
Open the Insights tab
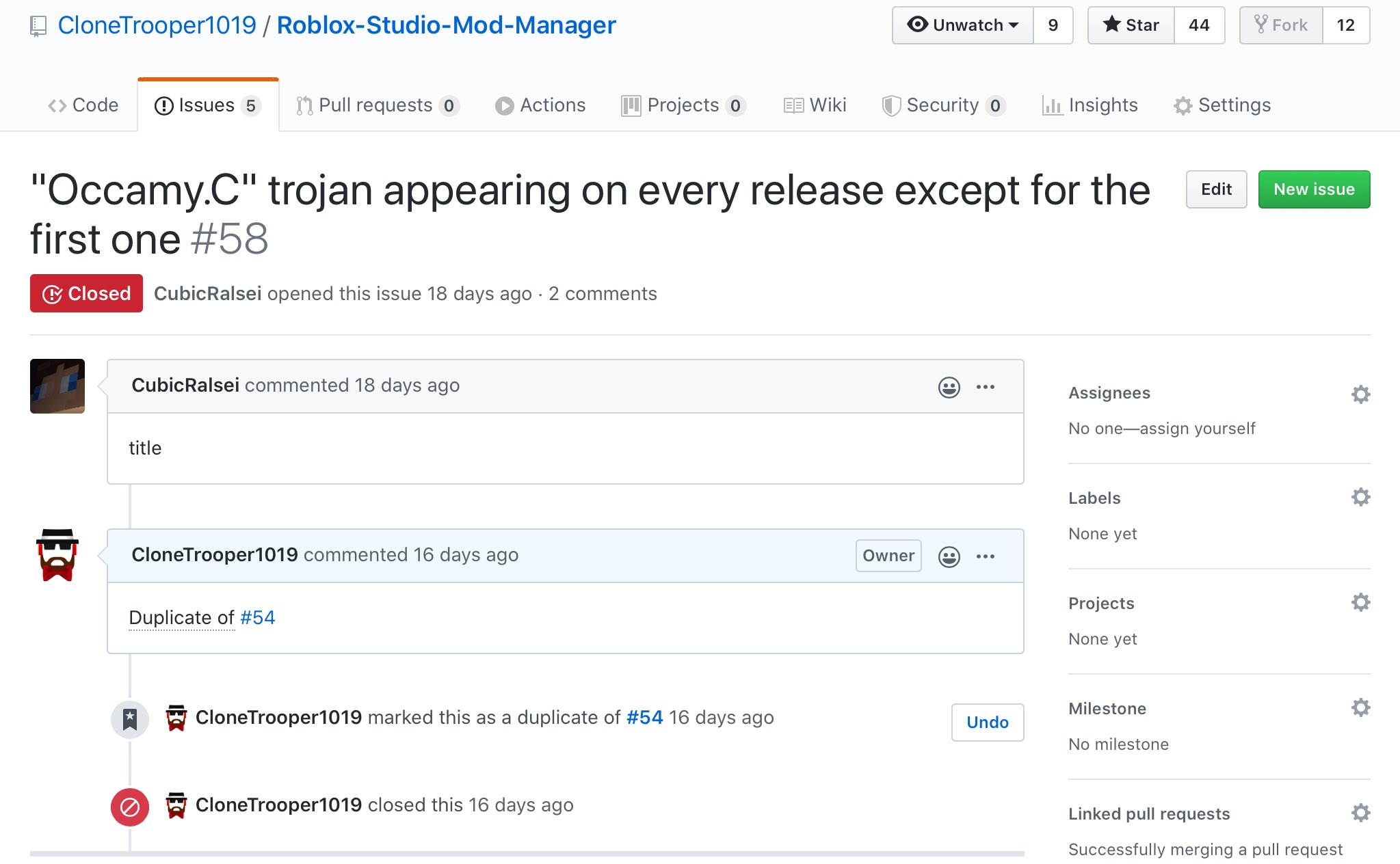(x=1090, y=105)
